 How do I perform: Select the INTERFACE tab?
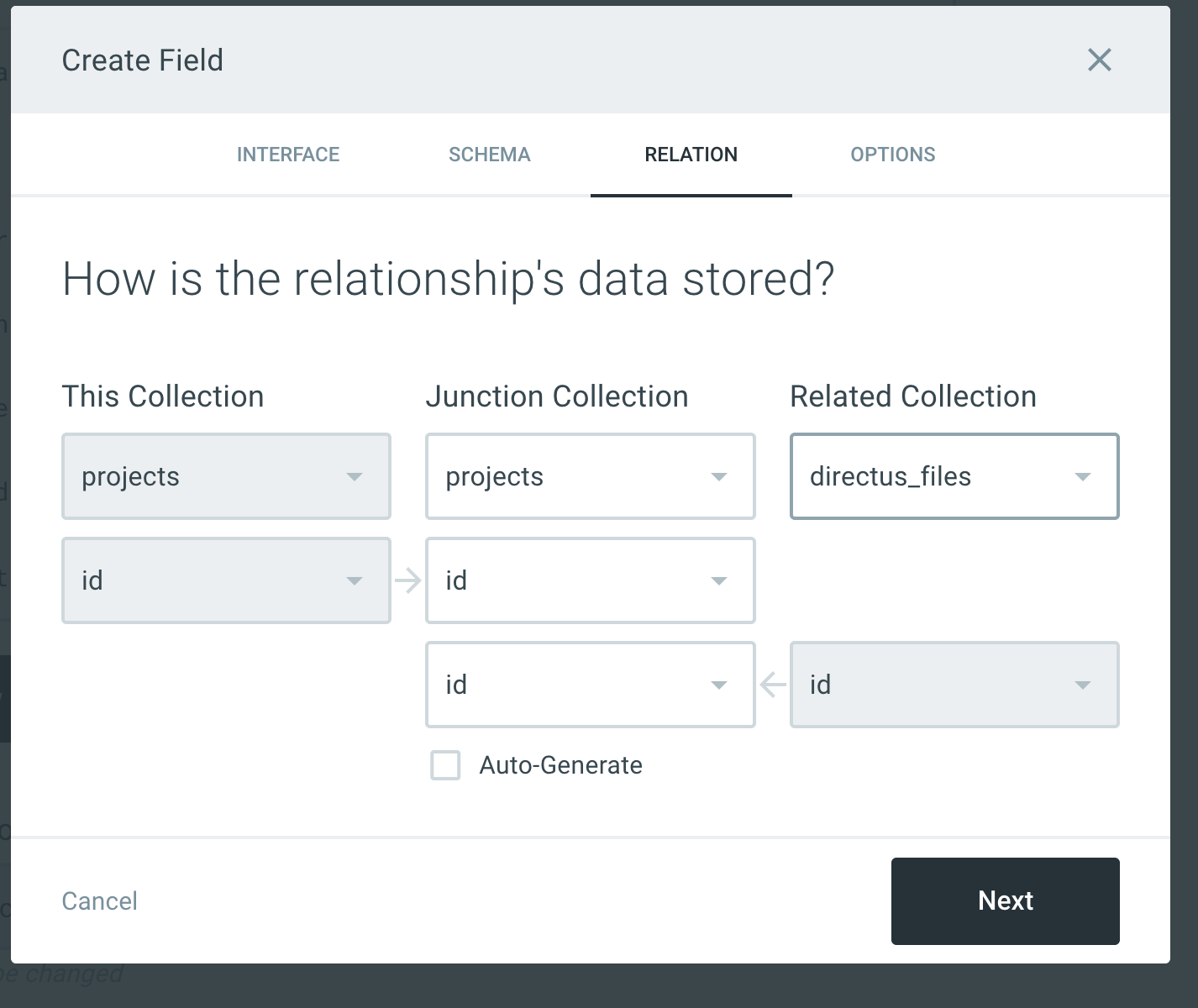coord(288,155)
